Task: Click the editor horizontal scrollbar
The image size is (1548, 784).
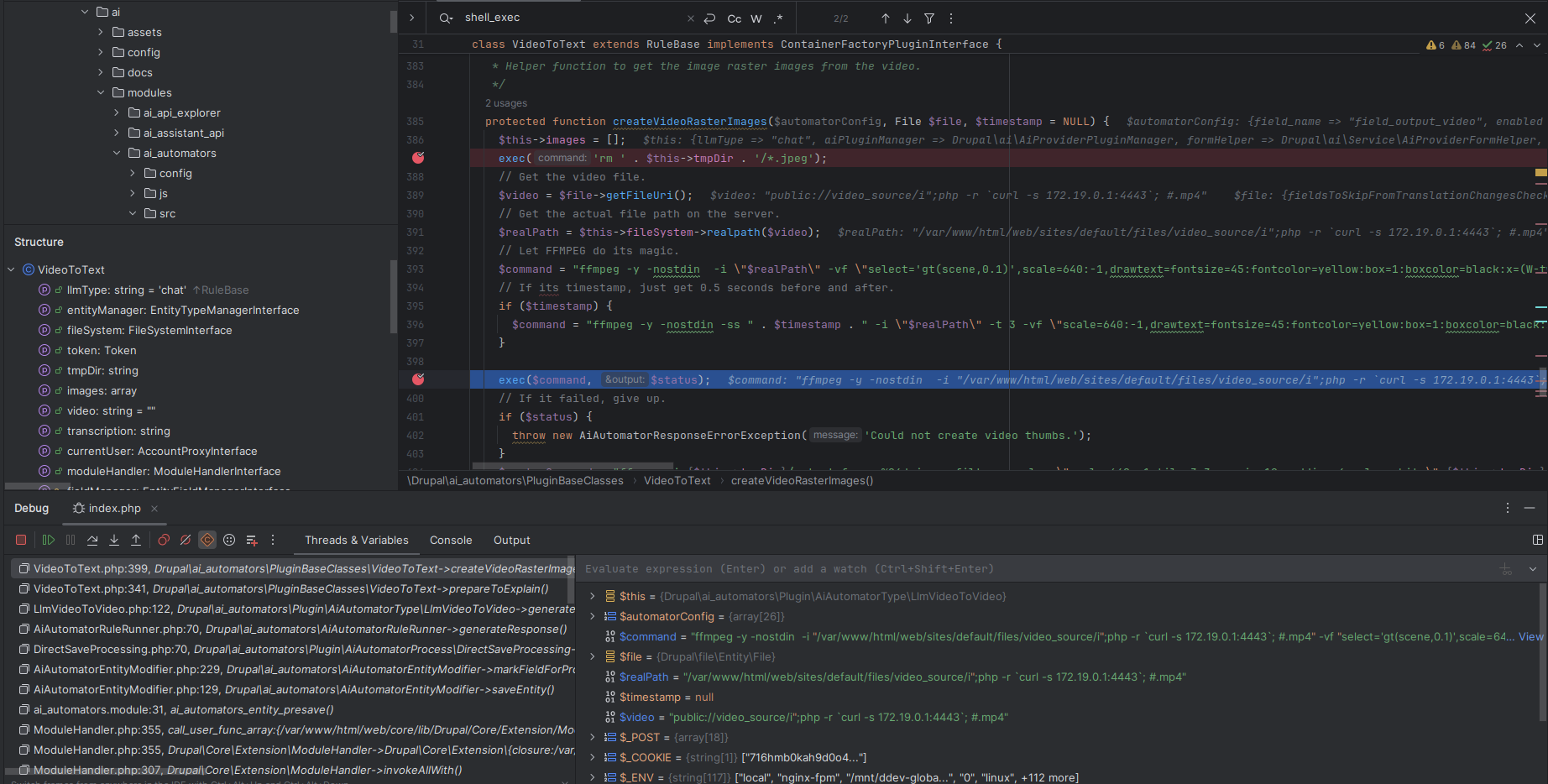Action: [x=573, y=465]
